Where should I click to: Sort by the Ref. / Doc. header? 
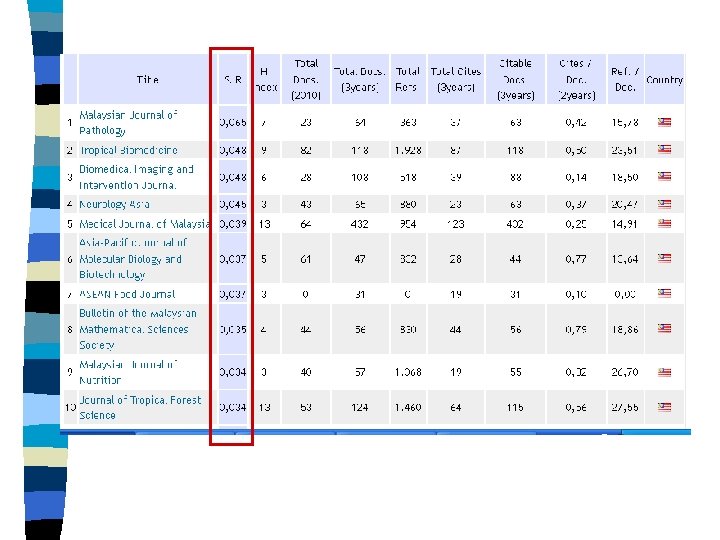point(625,79)
